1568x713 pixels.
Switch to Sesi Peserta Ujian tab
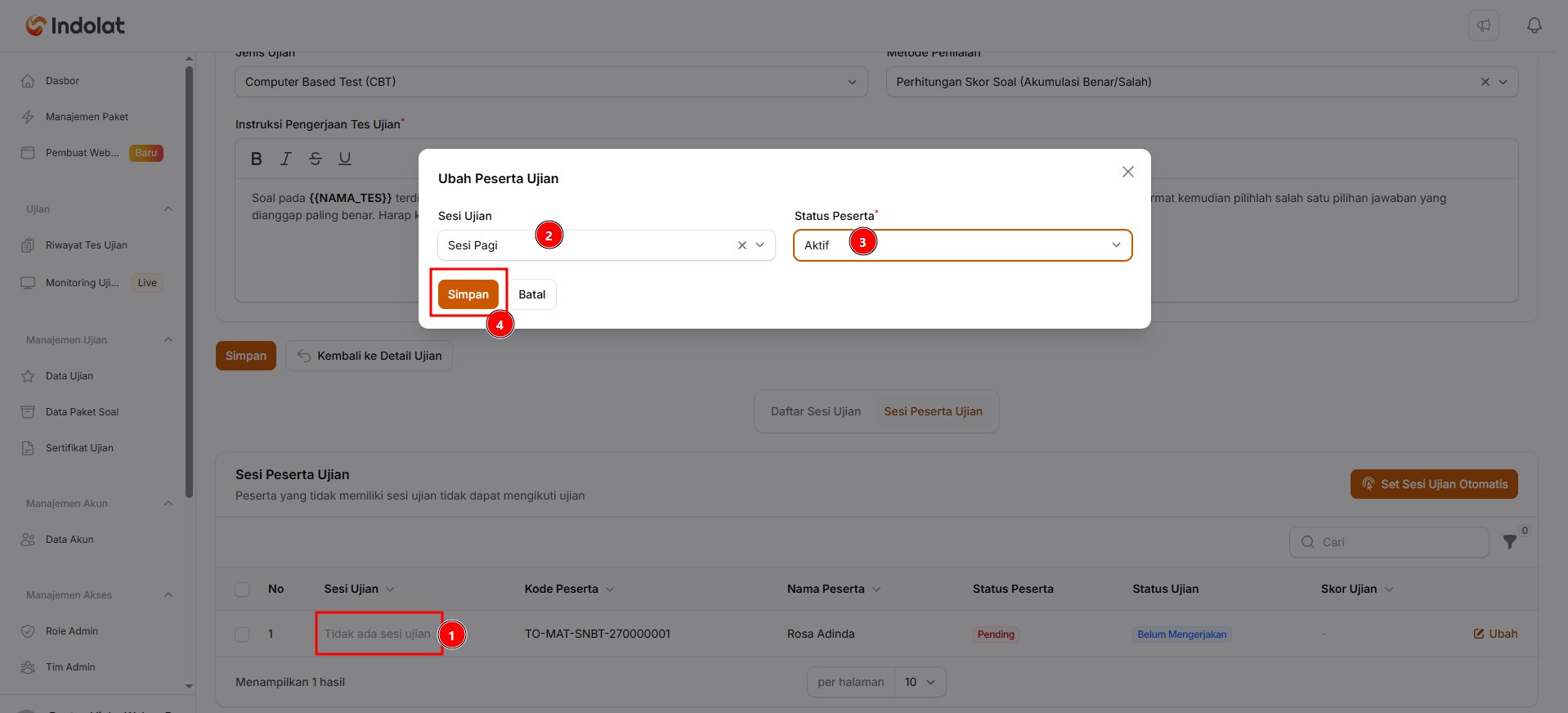point(933,411)
